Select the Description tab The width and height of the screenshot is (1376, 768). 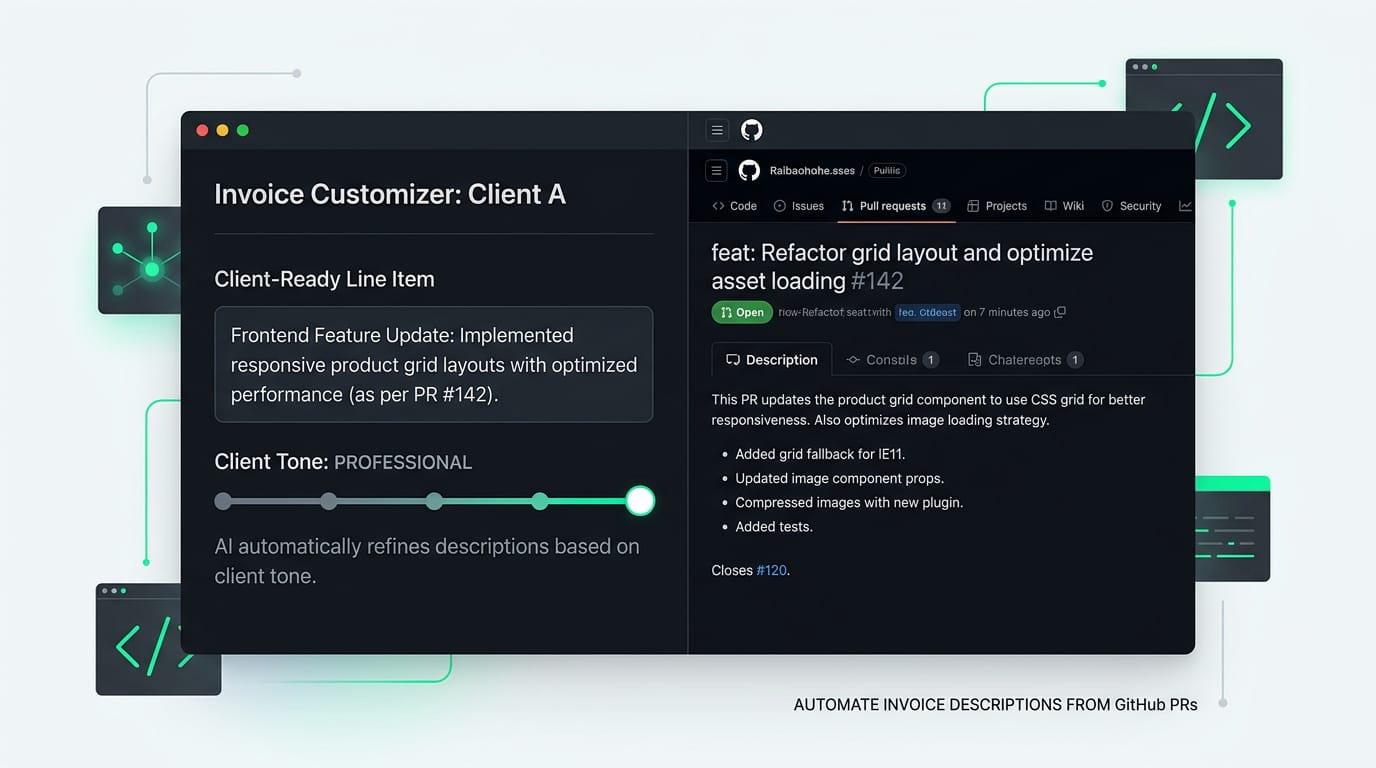tap(772, 359)
